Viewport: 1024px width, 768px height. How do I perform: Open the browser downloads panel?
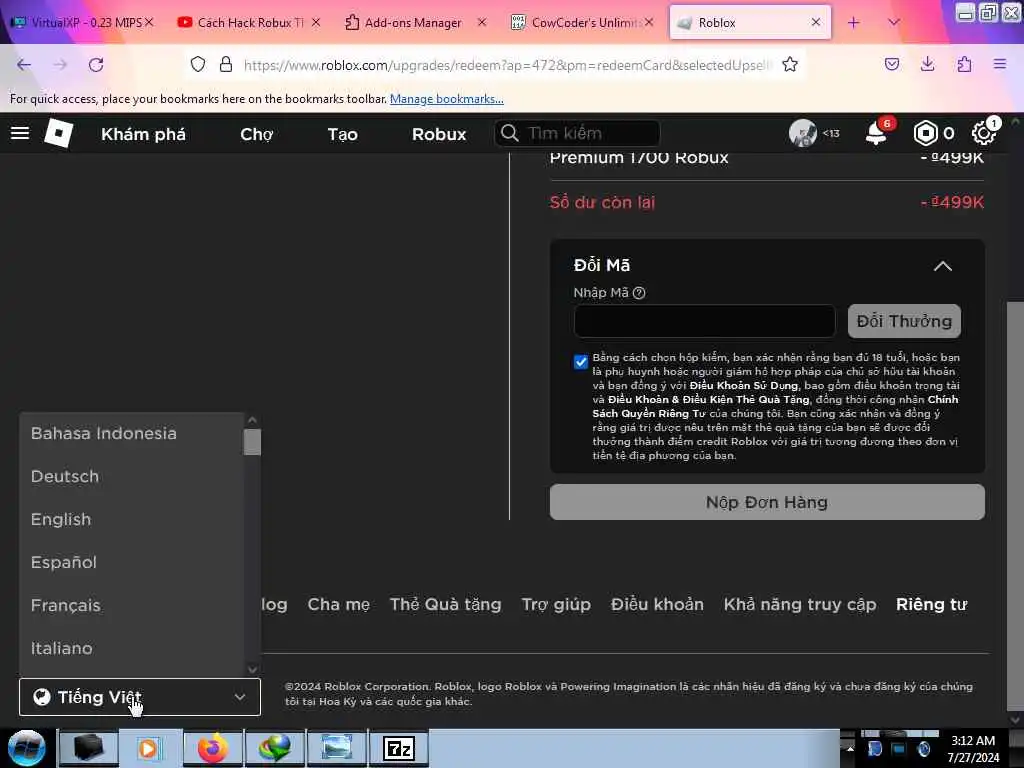coord(927,64)
